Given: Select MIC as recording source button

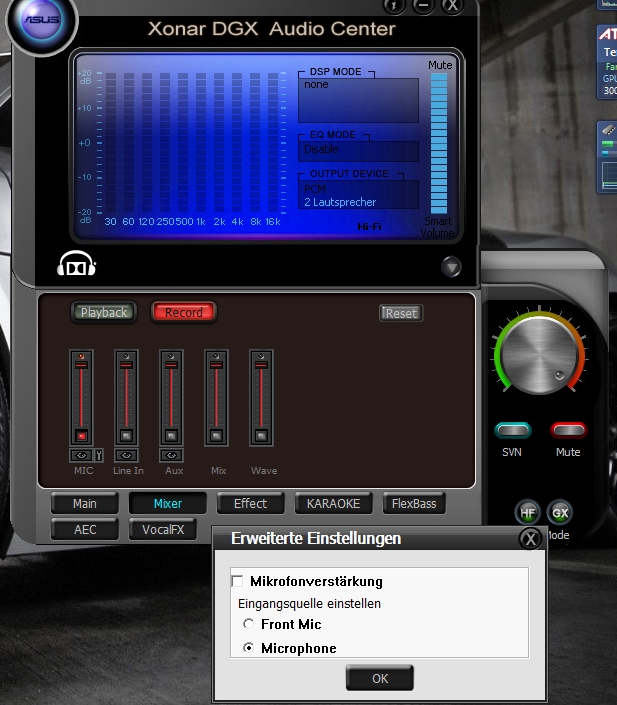Looking at the screenshot, I should pos(81,436).
